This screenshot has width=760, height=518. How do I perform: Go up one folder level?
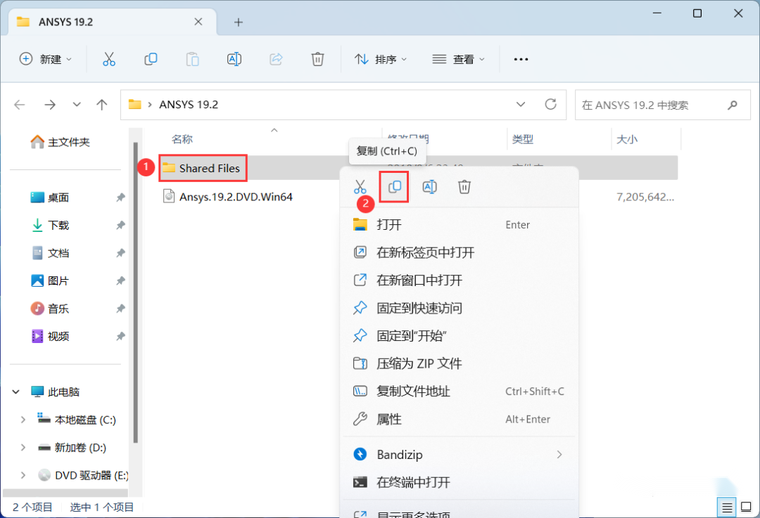(102, 105)
